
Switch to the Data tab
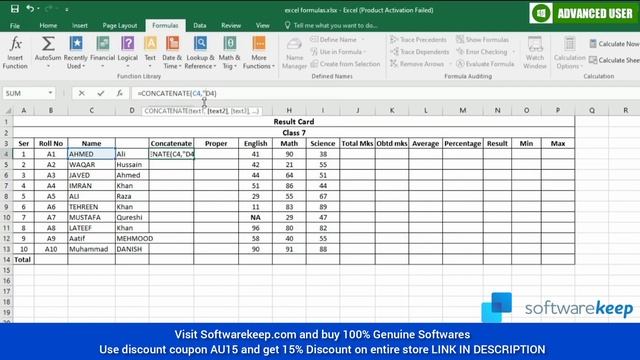pos(200,25)
